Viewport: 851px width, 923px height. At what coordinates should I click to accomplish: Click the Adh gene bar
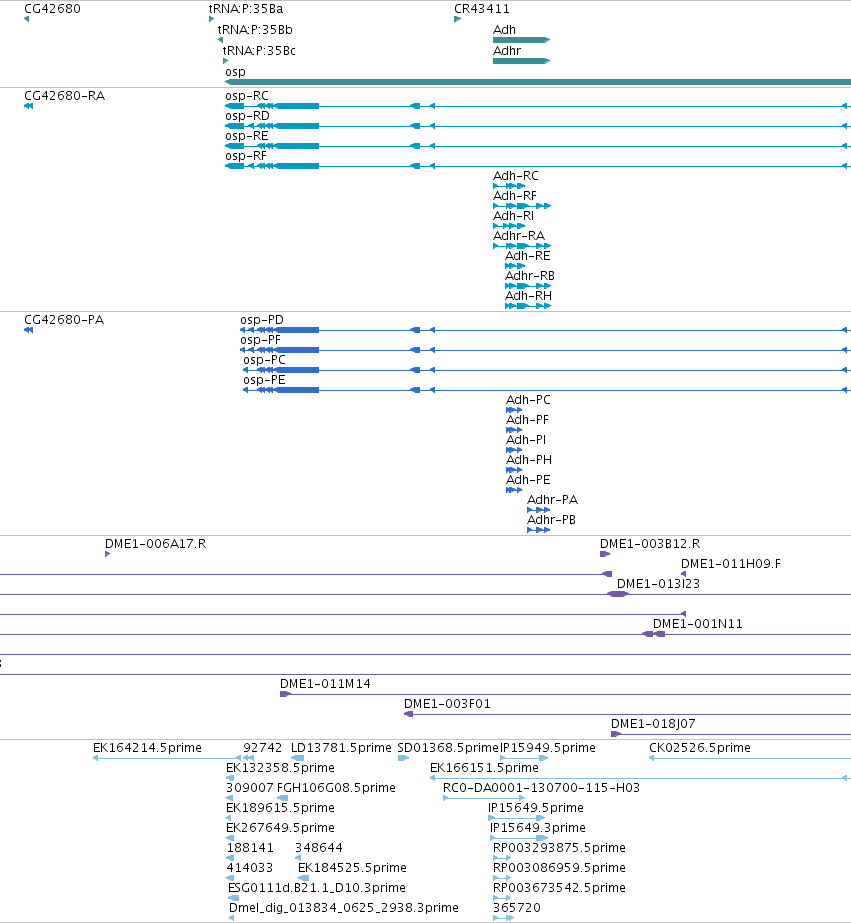521,40
